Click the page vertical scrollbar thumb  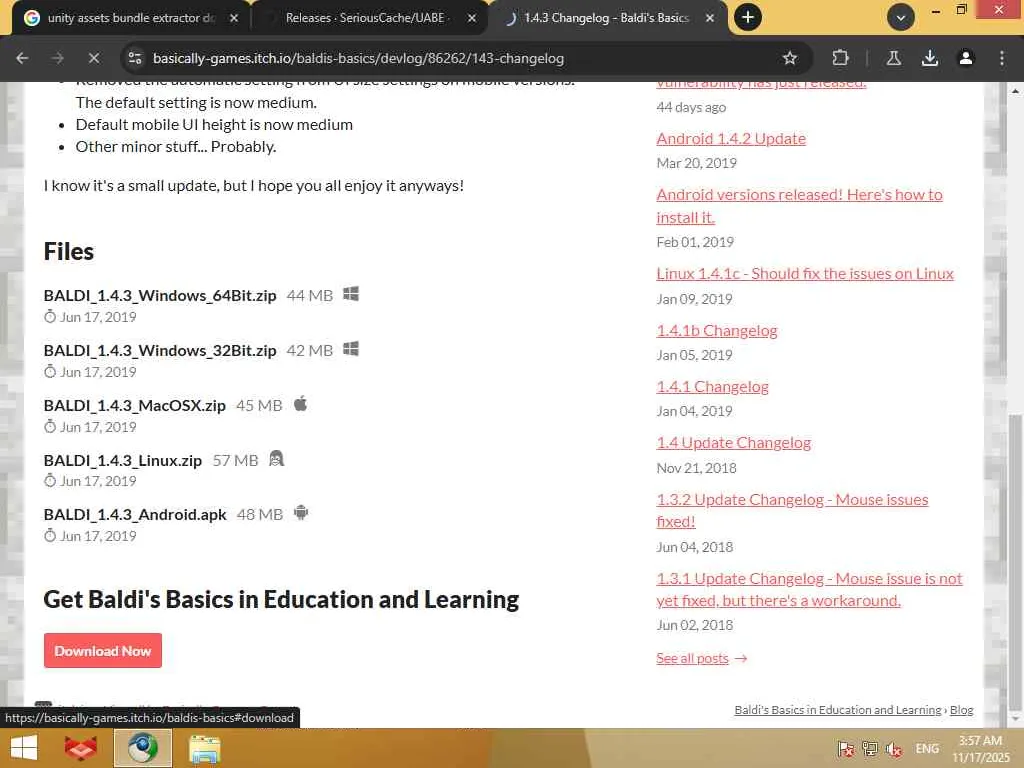click(1016, 562)
